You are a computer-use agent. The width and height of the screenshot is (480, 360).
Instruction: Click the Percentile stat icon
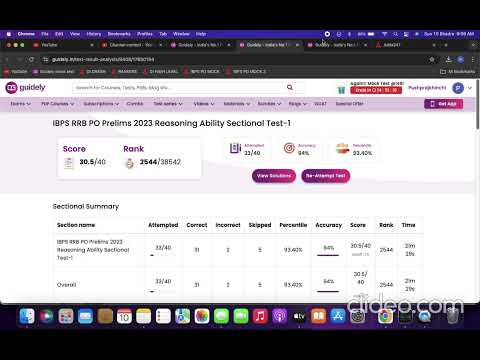pyautogui.click(x=342, y=148)
